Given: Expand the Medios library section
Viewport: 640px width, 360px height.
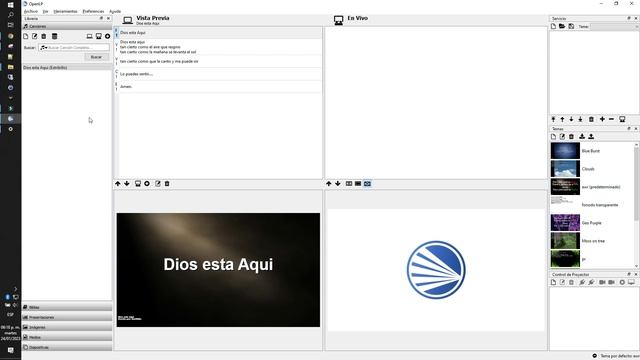Looking at the screenshot, I should click(67, 337).
